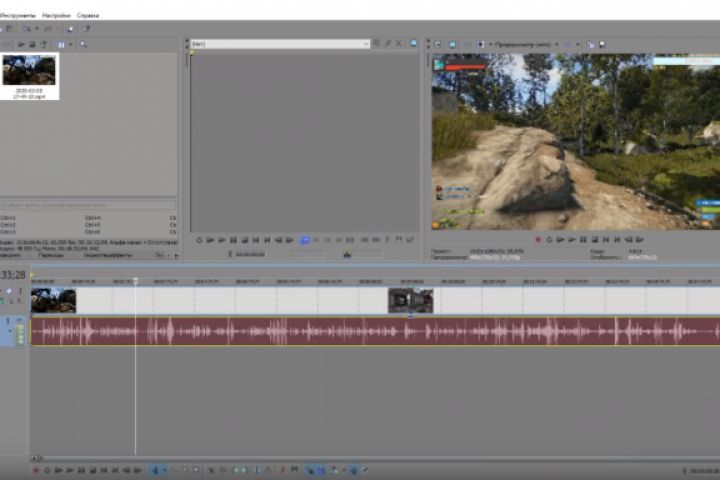This screenshot has height=480, width=720.
Task: Click the blue monitor icon in trimmer toolbar
Action: [413, 43]
